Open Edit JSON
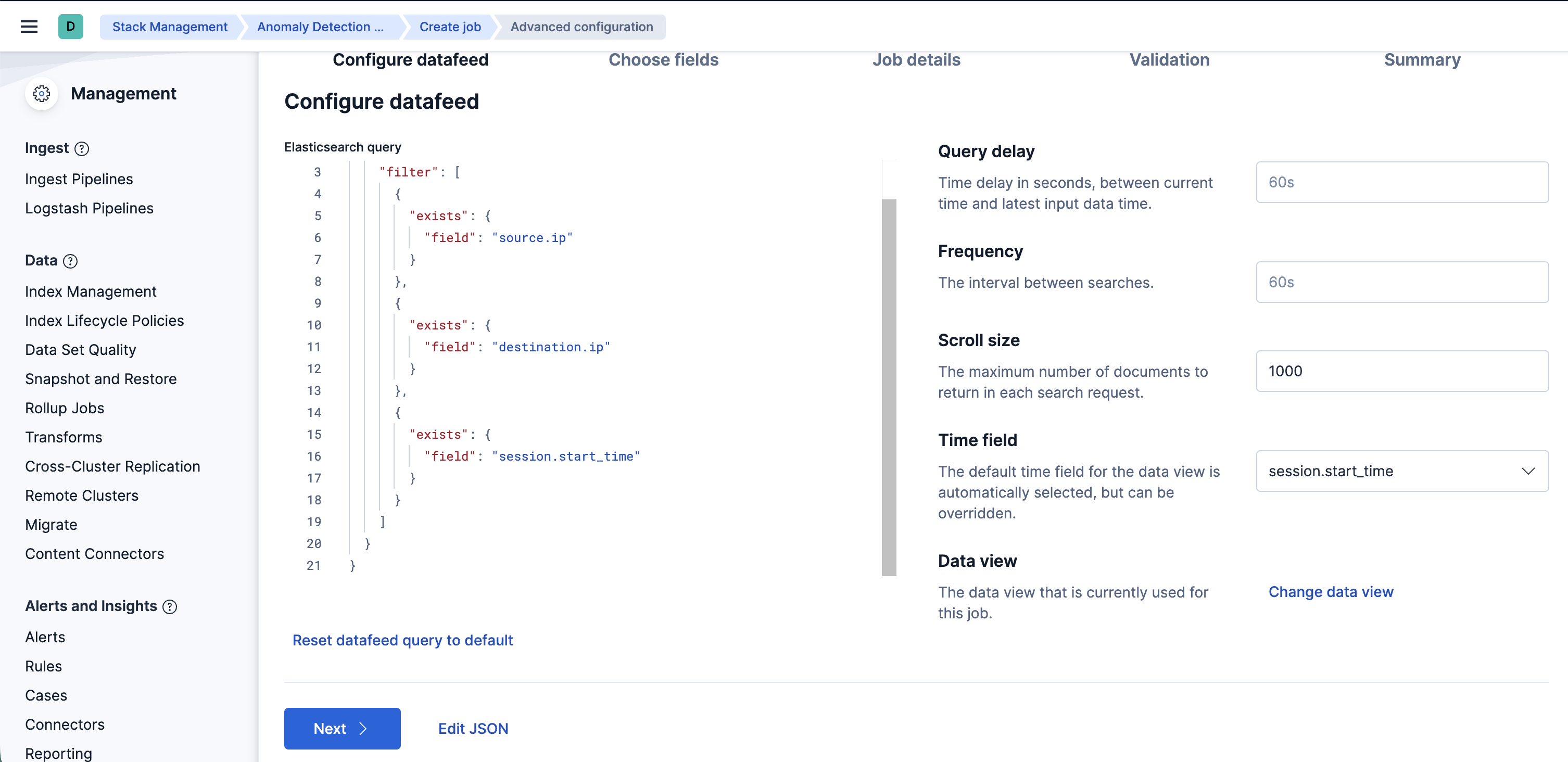Viewport: 1568px width, 762px height. (473, 728)
